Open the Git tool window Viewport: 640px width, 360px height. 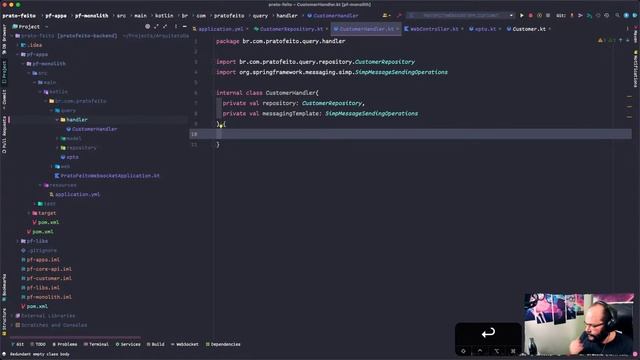coord(18,344)
